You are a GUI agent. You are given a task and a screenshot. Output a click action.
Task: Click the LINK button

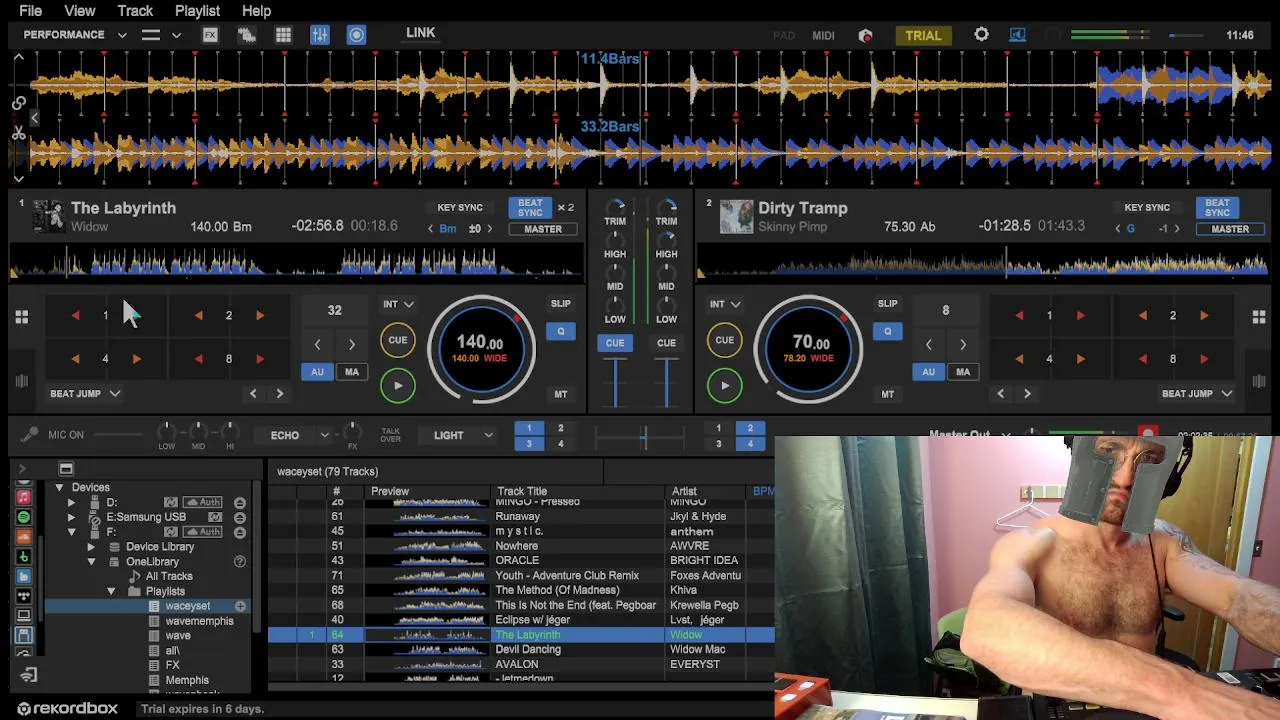(x=420, y=33)
